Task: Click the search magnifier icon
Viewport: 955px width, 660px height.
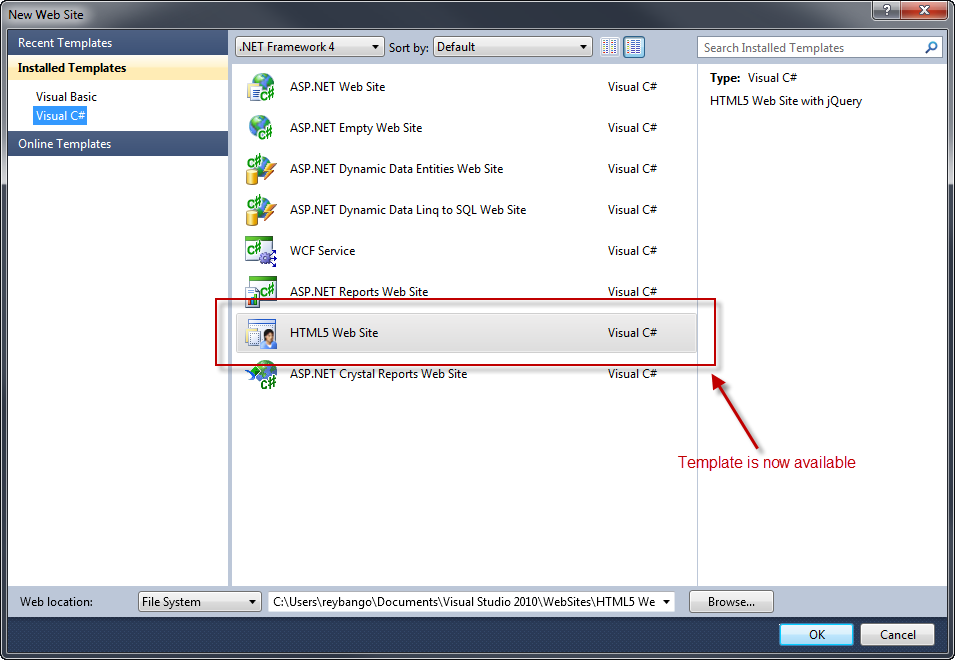Action: tap(931, 47)
